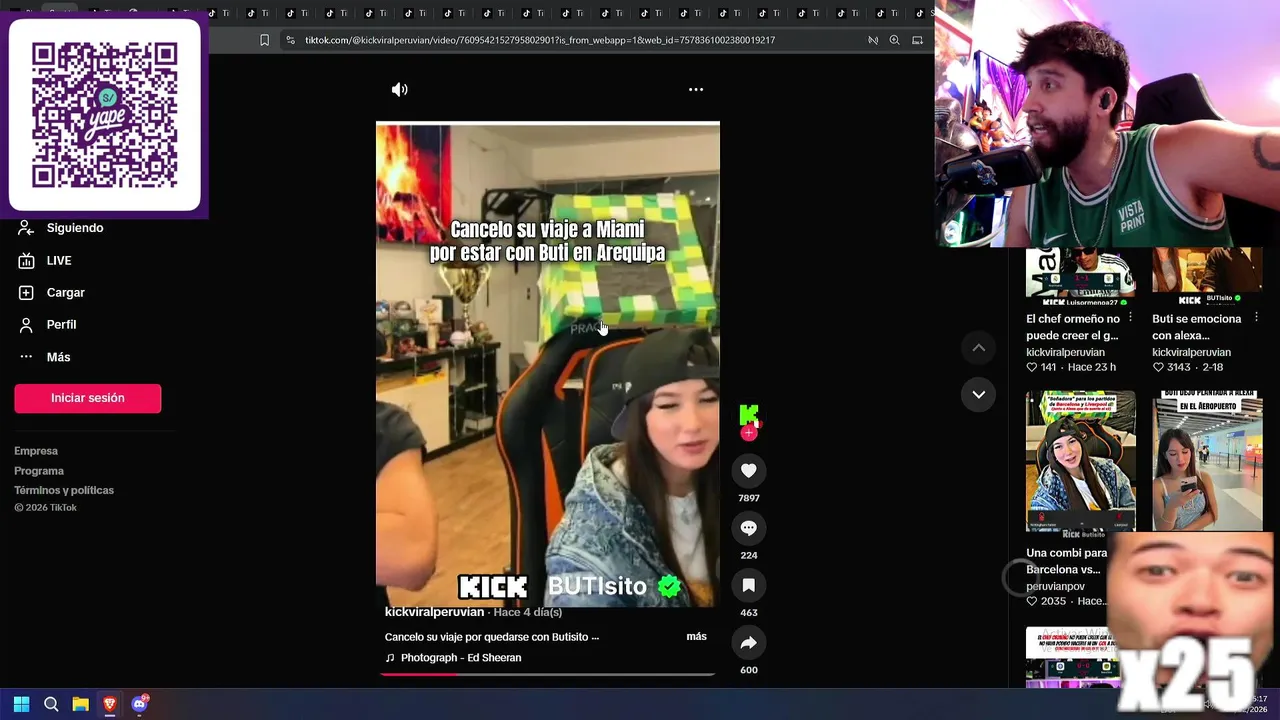
Task: Open creator's green K avatar
Action: point(749,414)
